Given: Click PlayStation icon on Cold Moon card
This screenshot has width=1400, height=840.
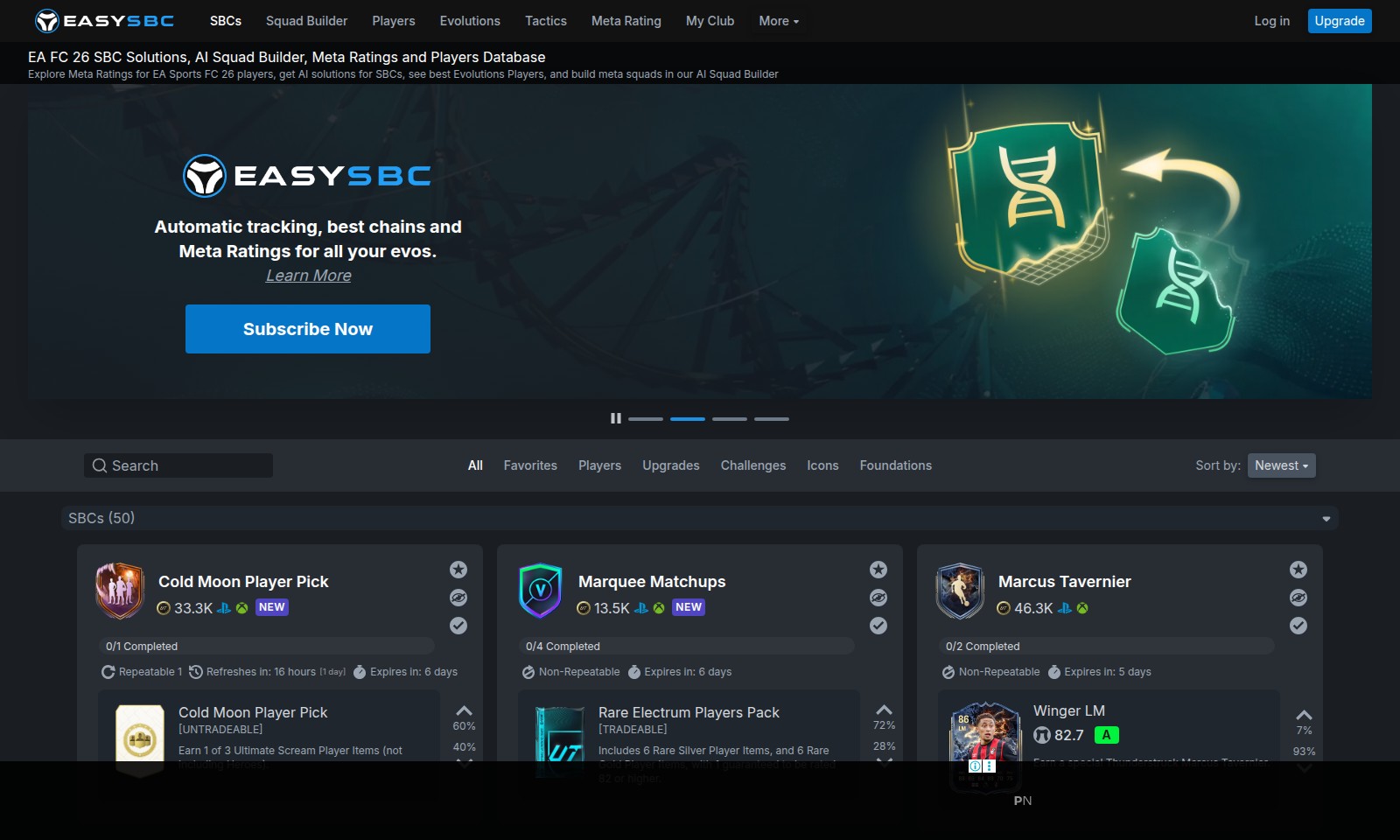Looking at the screenshot, I should [224, 608].
